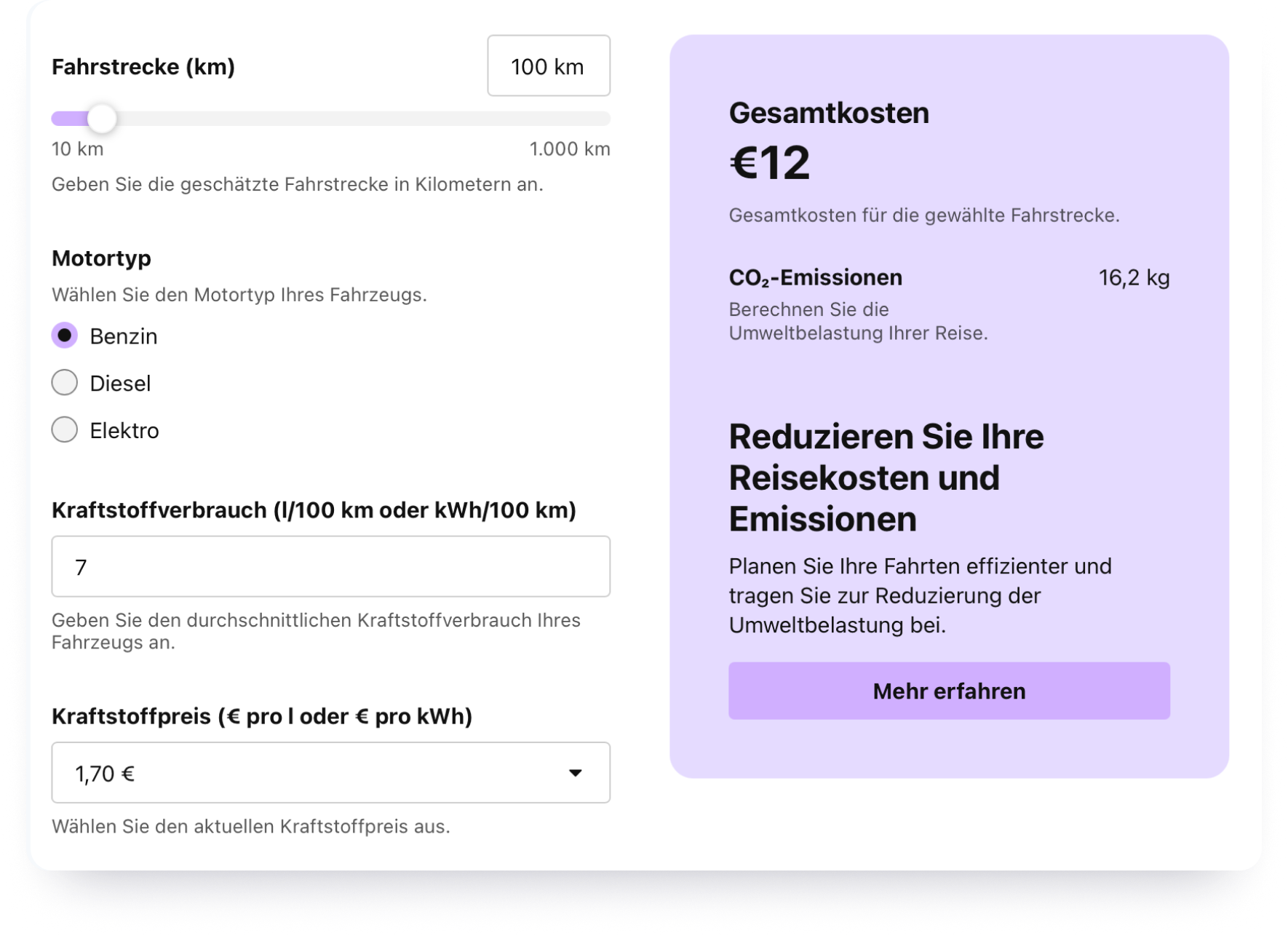
Task: Click the Mehr erfahren button
Action: tap(949, 691)
